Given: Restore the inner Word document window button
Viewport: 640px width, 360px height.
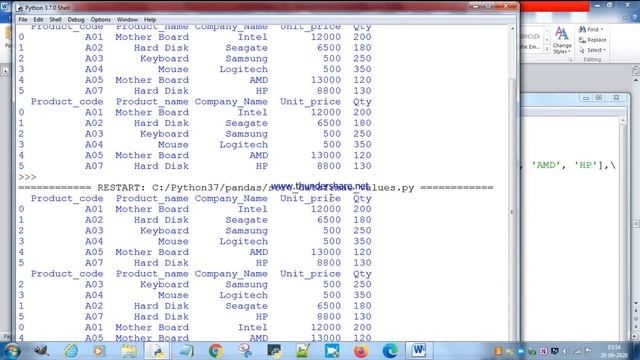Looking at the screenshot, I should click(x=599, y=98).
